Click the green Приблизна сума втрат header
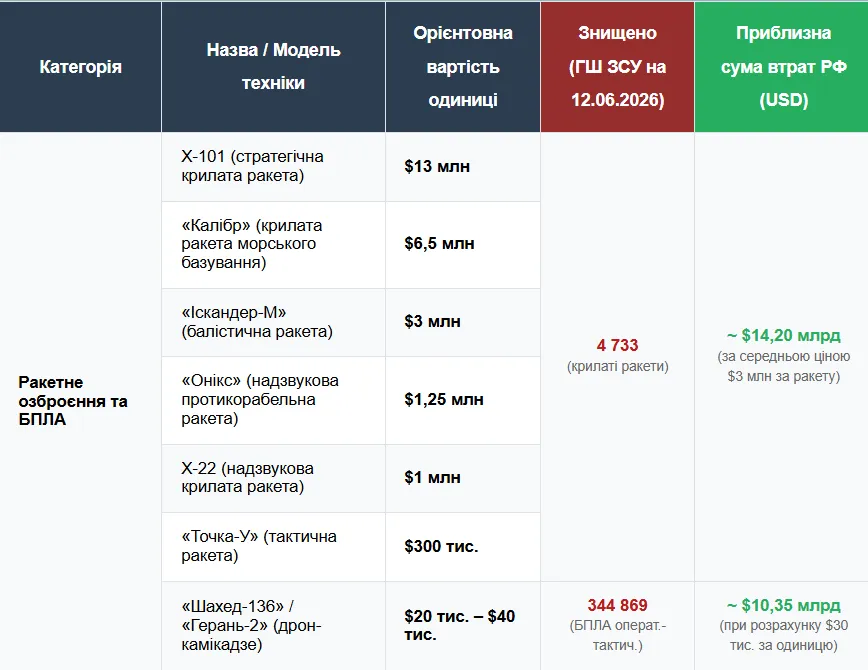 [782, 67]
